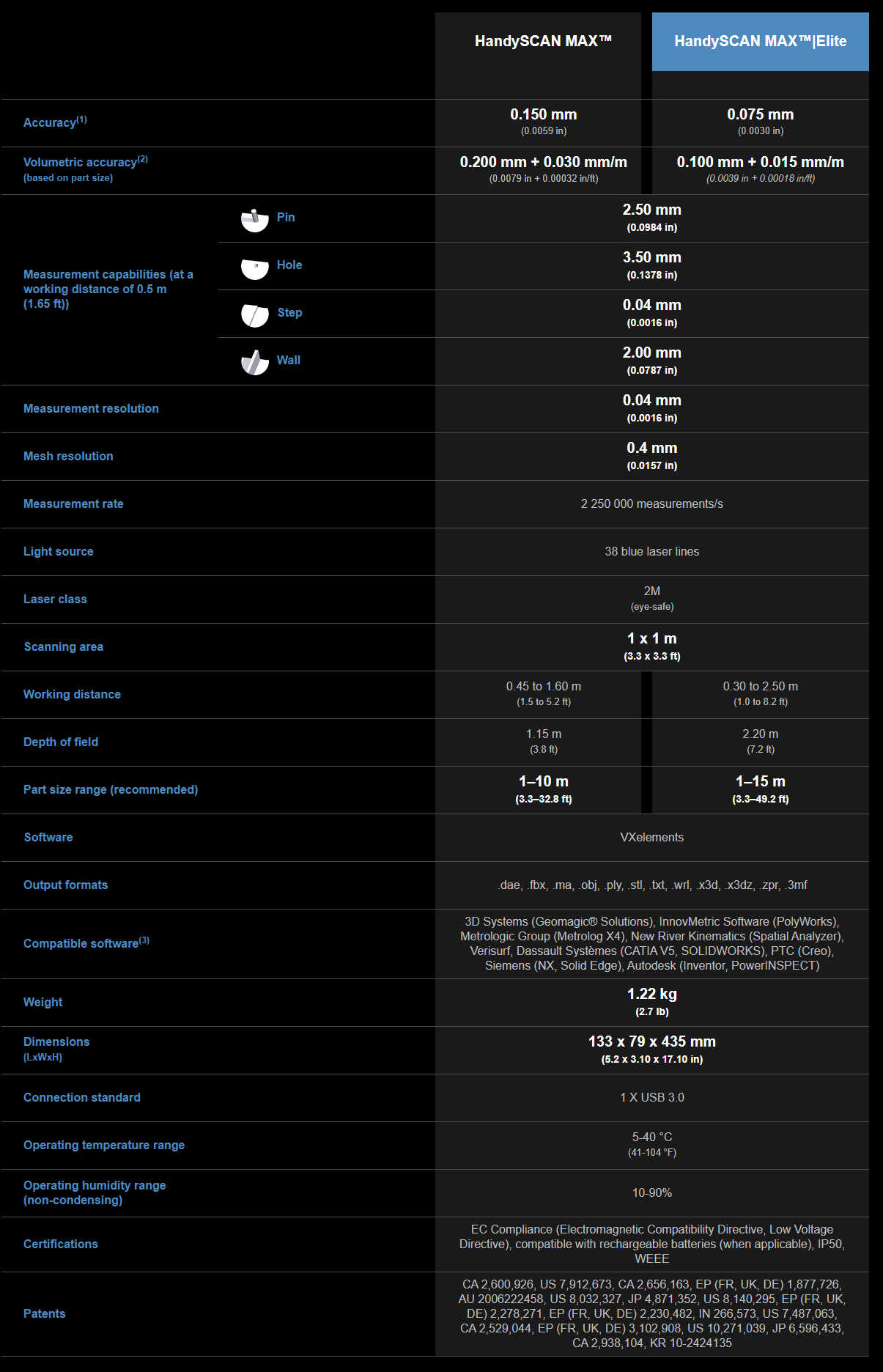Click the 38 blue laser lines value

(651, 552)
